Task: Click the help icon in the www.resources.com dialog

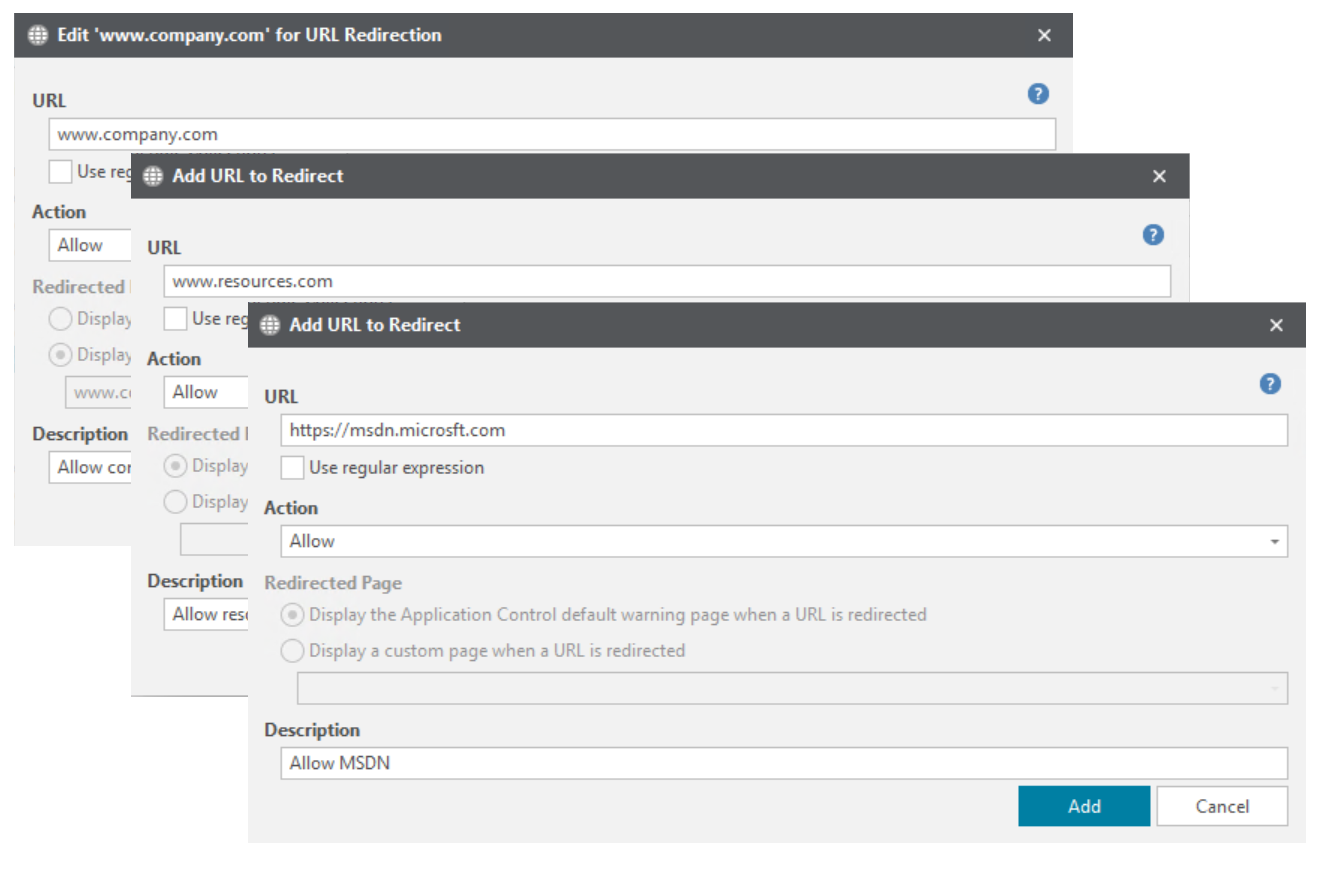Action: click(x=1153, y=235)
